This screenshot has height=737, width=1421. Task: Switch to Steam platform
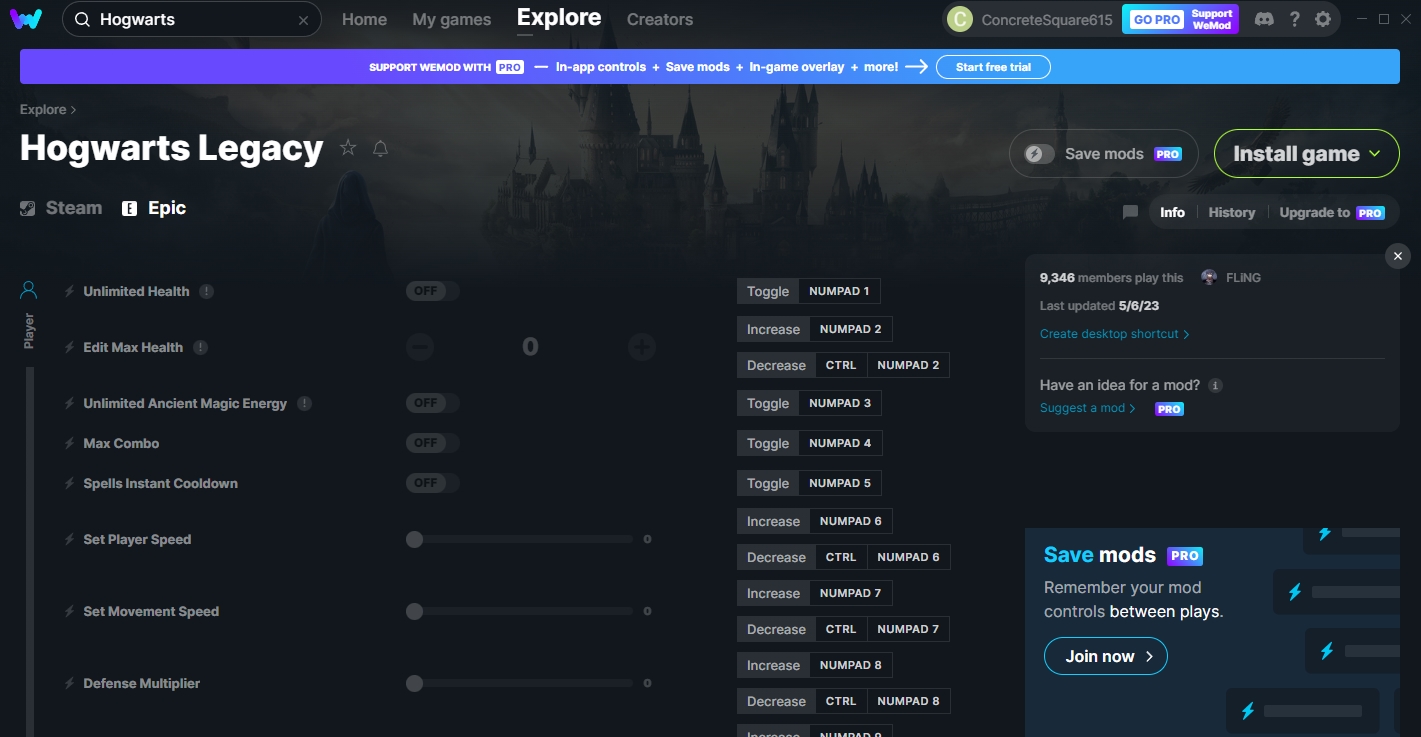[x=61, y=208]
